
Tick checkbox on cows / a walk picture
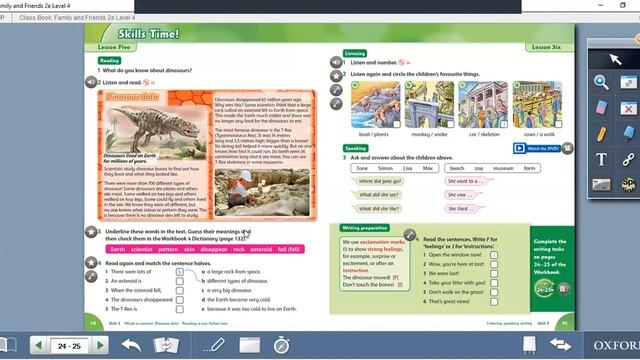click(558, 124)
